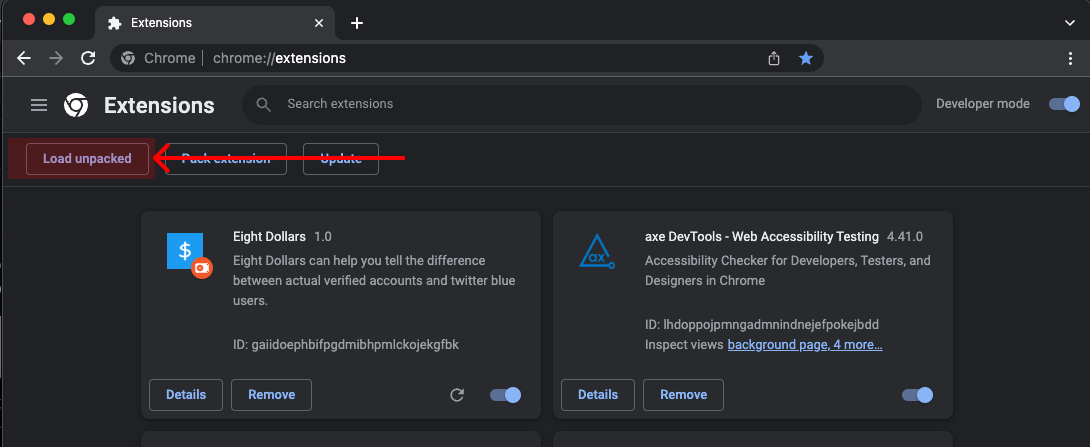Open Details for Eight Dollars
This screenshot has width=1090, height=447.
pos(186,395)
